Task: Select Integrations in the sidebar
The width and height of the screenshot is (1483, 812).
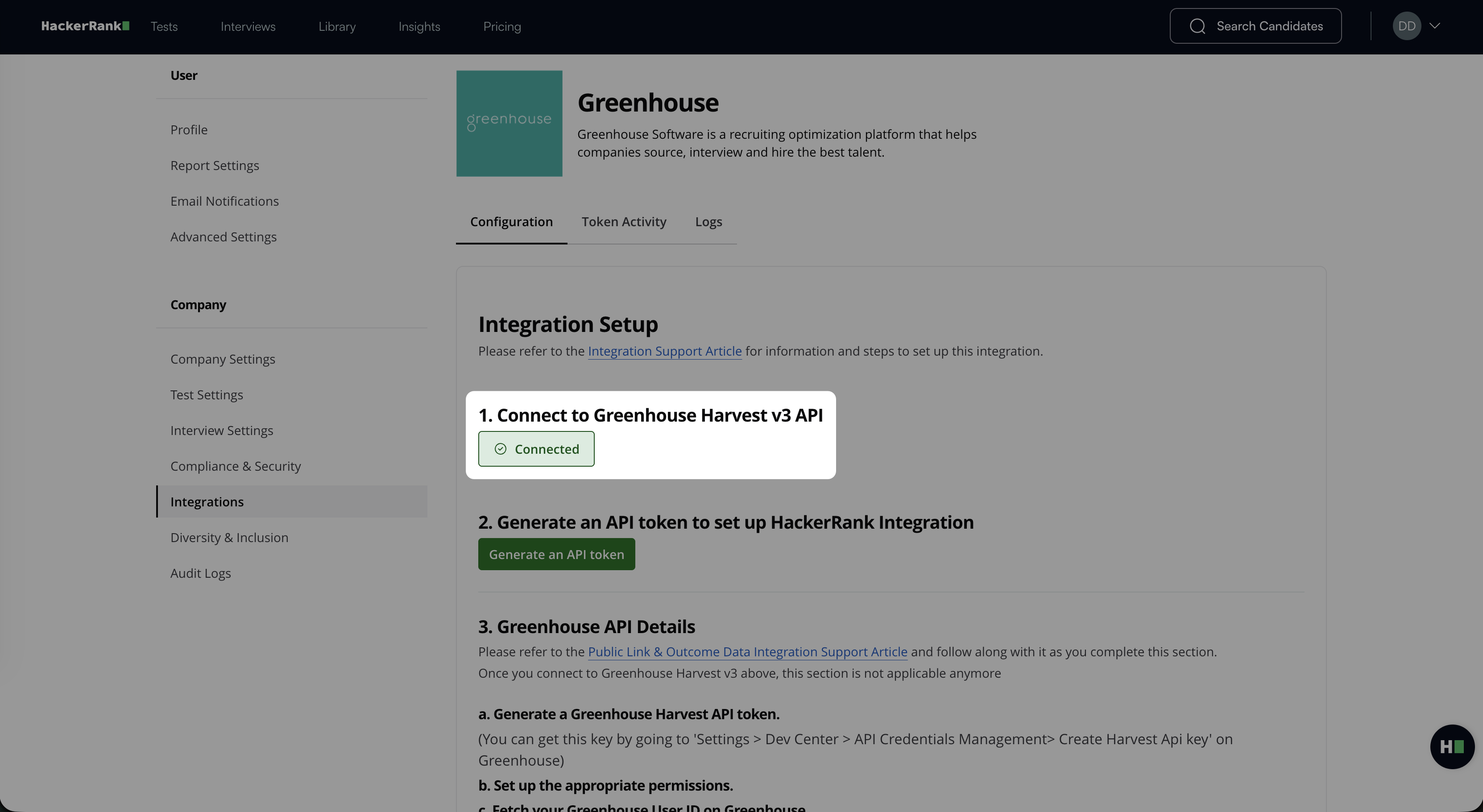Action: [x=292, y=501]
